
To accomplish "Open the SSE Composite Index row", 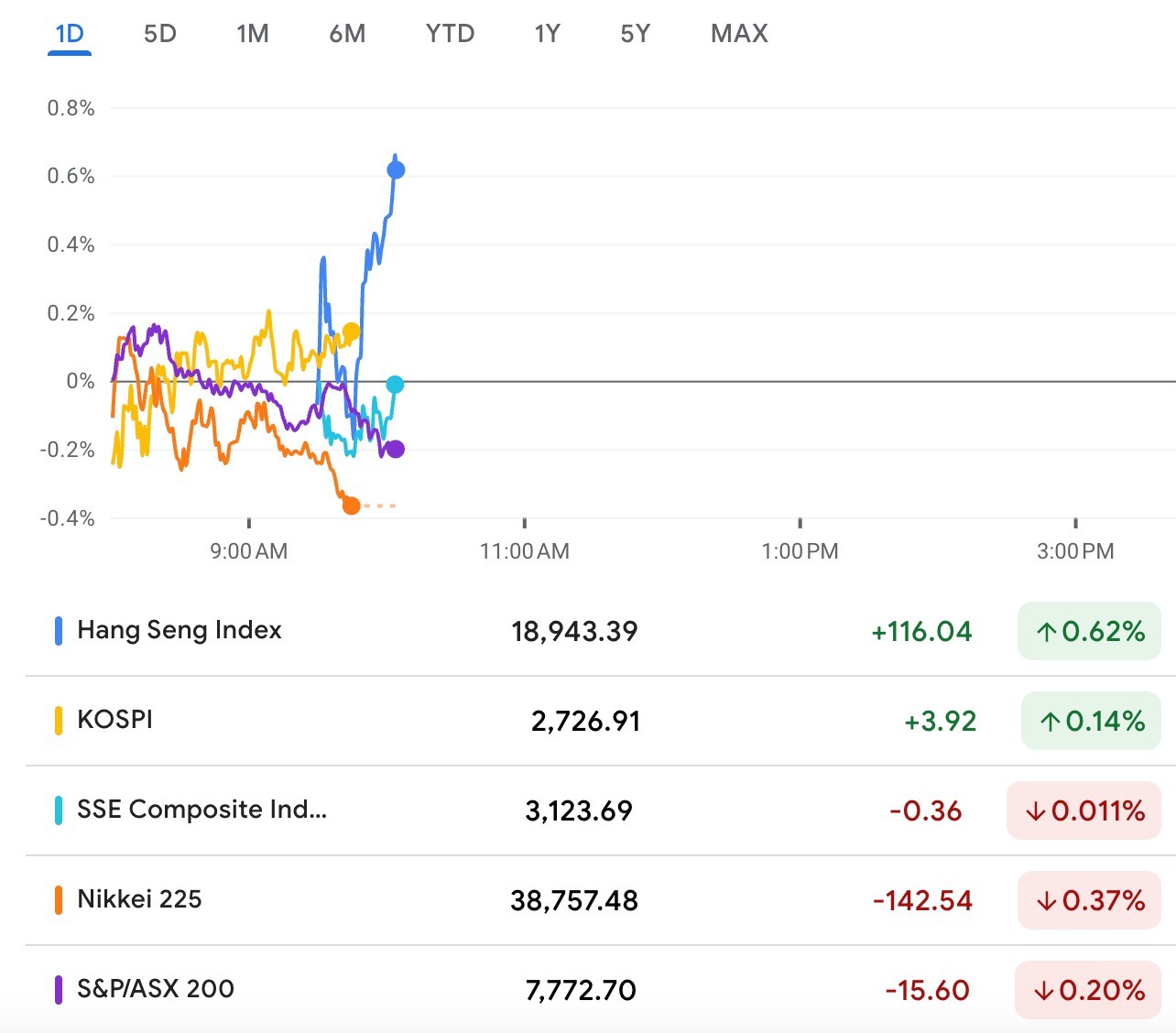I will point(601,810).
